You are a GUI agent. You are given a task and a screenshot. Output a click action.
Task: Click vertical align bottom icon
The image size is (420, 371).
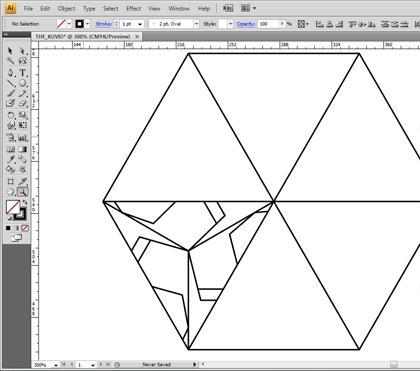(372, 24)
